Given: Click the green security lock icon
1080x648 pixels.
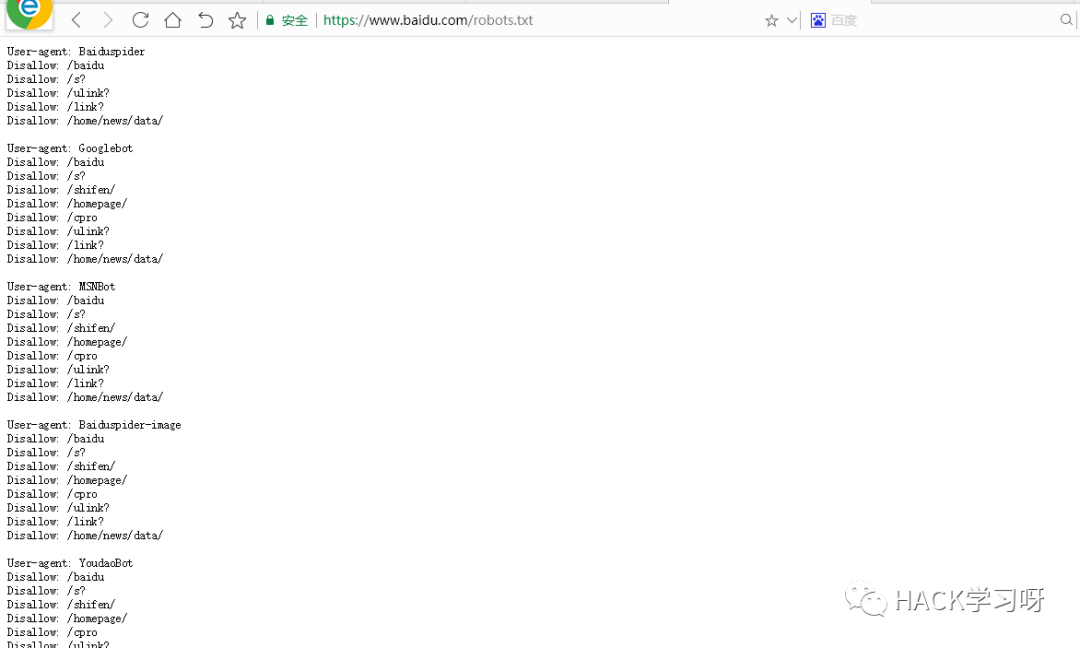Looking at the screenshot, I should 270,21.
